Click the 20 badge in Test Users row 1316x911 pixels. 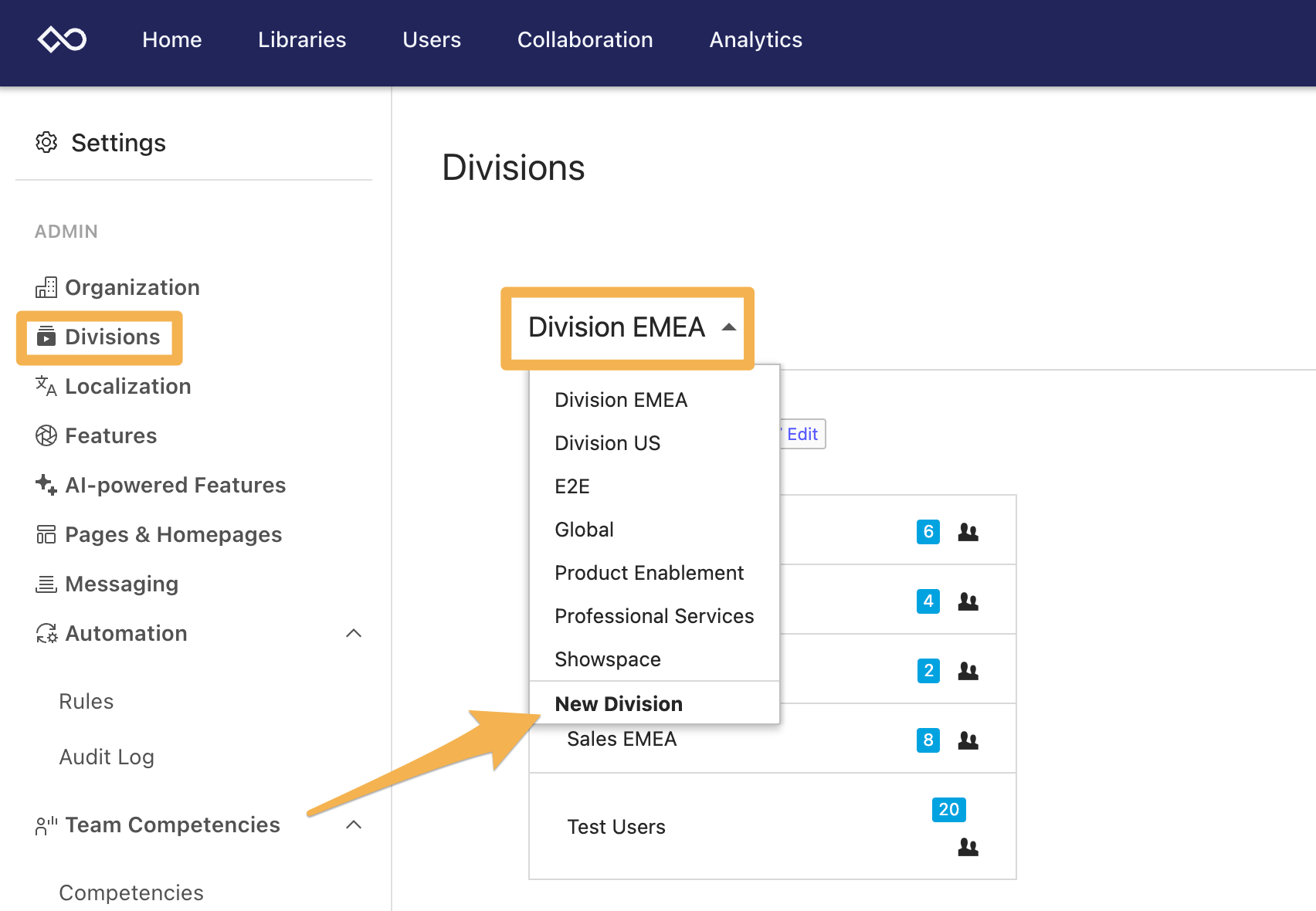coord(949,810)
